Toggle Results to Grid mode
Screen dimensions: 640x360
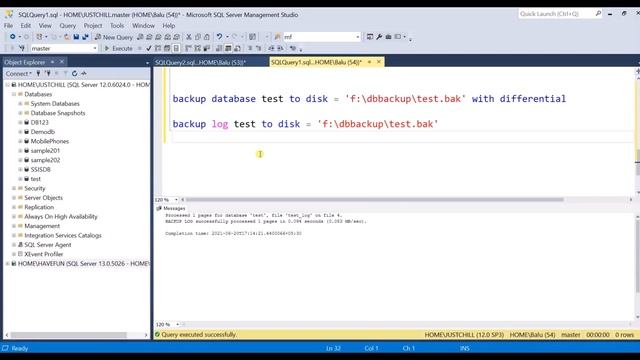point(228,48)
